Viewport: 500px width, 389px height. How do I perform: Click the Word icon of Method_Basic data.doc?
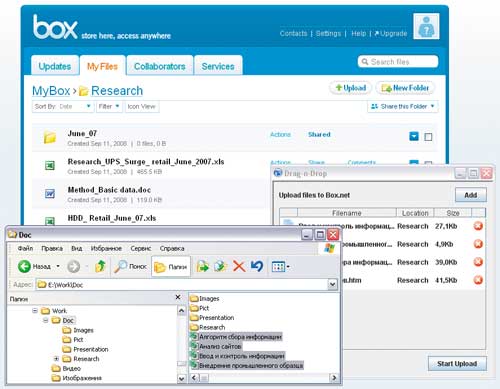[x=50, y=193]
